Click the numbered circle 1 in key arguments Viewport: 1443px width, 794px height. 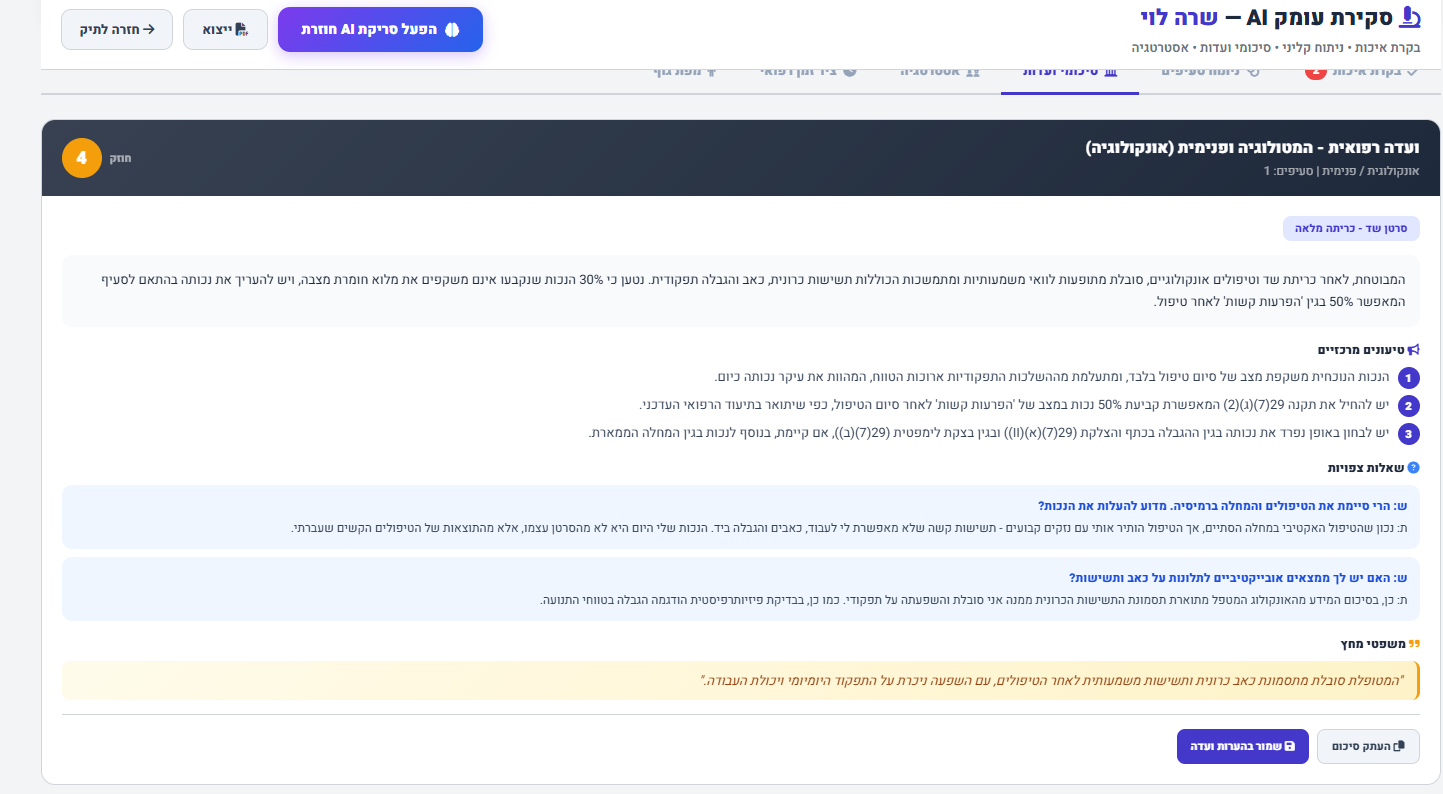[1409, 378]
